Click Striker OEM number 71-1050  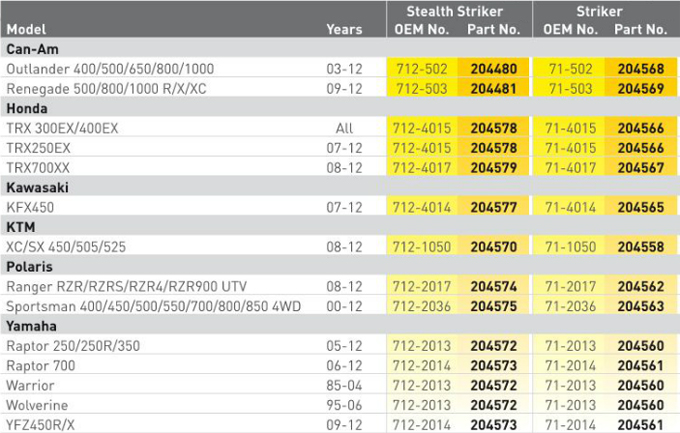click(x=570, y=247)
